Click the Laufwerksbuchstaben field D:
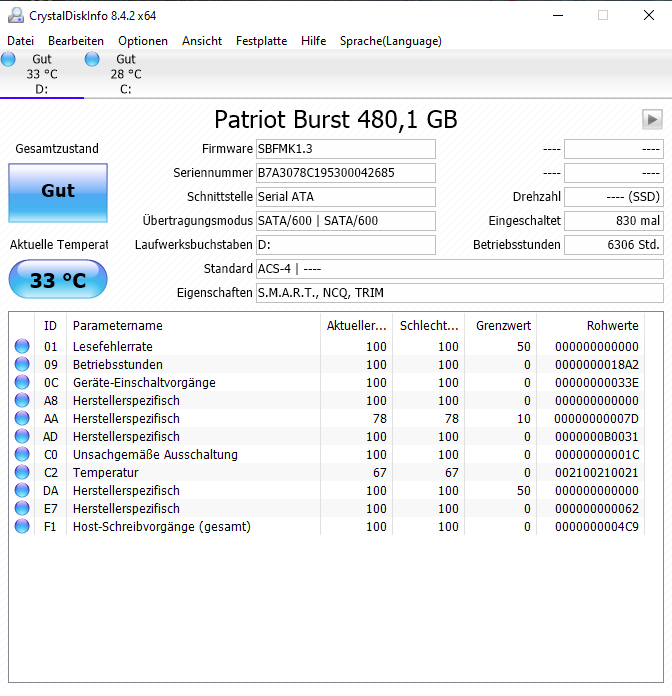This screenshot has height=696, width=672. pyautogui.click(x=346, y=245)
